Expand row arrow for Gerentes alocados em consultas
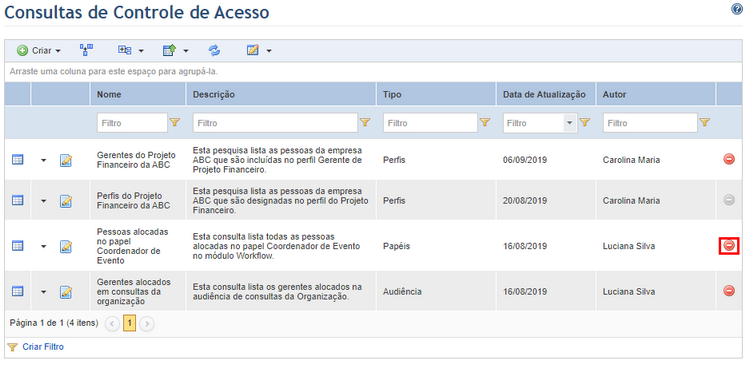The height and width of the screenshot is (365, 750). [x=44, y=291]
